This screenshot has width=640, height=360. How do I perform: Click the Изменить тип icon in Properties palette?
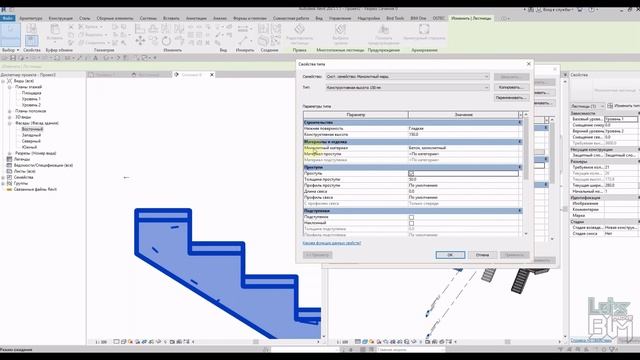pyautogui.click(x=610, y=106)
